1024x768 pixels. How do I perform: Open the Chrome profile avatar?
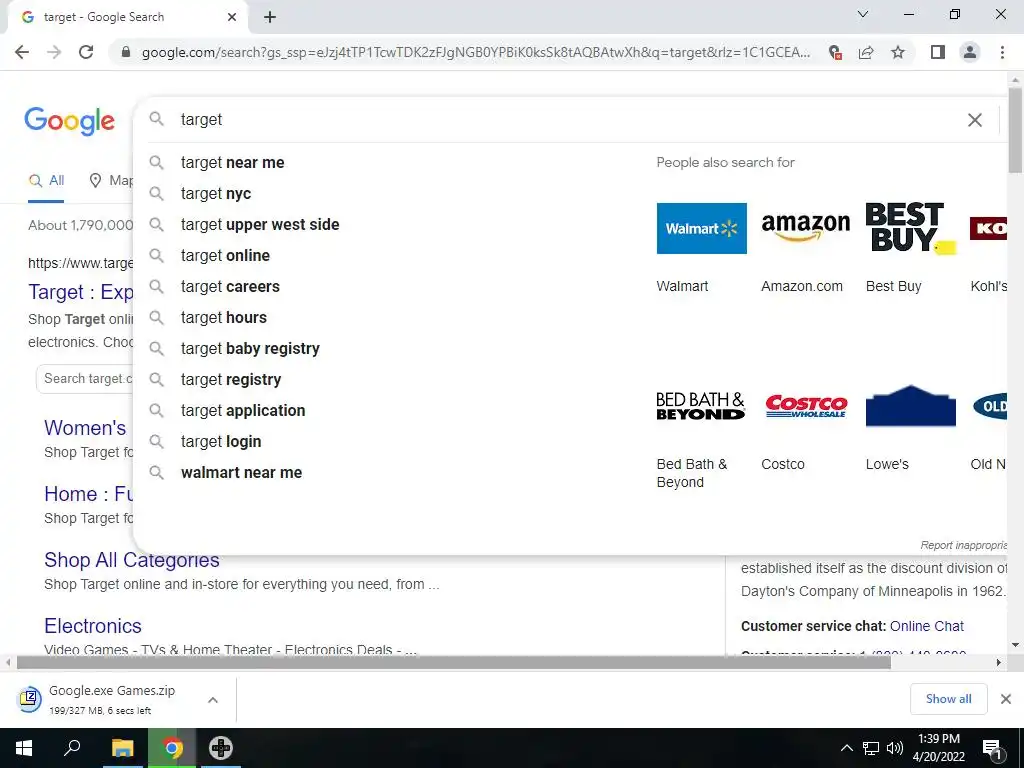970,52
